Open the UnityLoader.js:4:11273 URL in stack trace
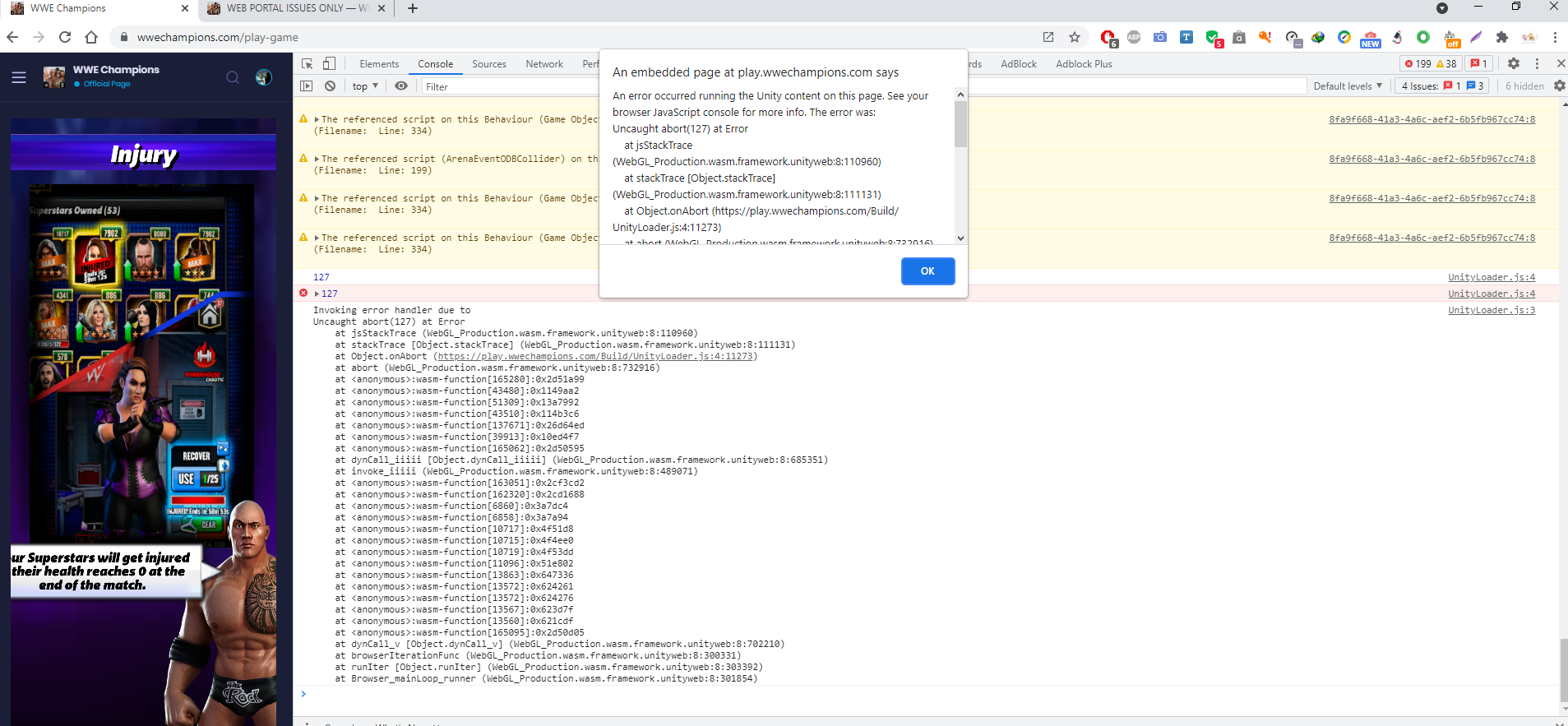 tap(595, 356)
